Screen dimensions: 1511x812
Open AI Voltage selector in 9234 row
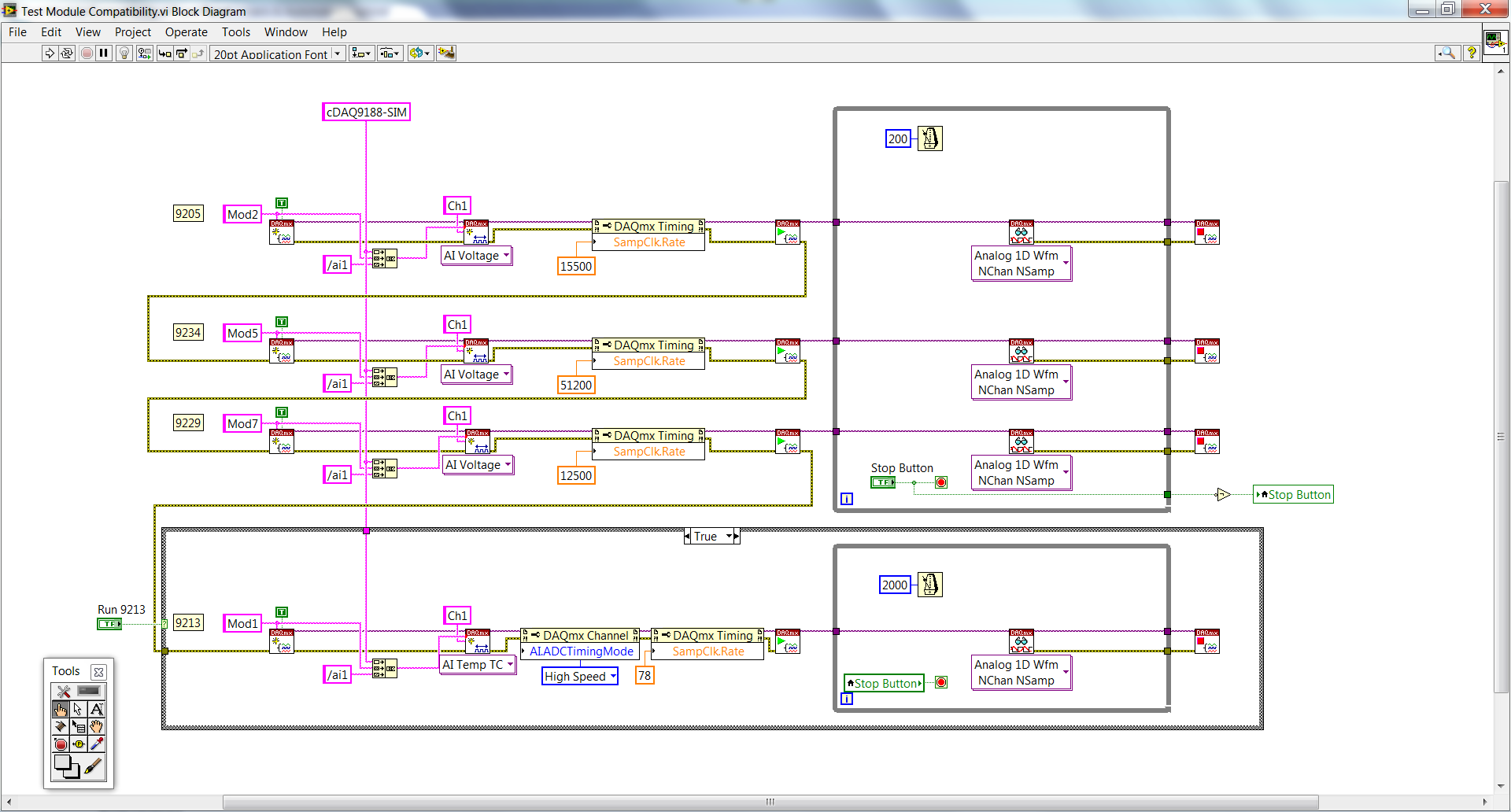pyautogui.click(x=477, y=375)
